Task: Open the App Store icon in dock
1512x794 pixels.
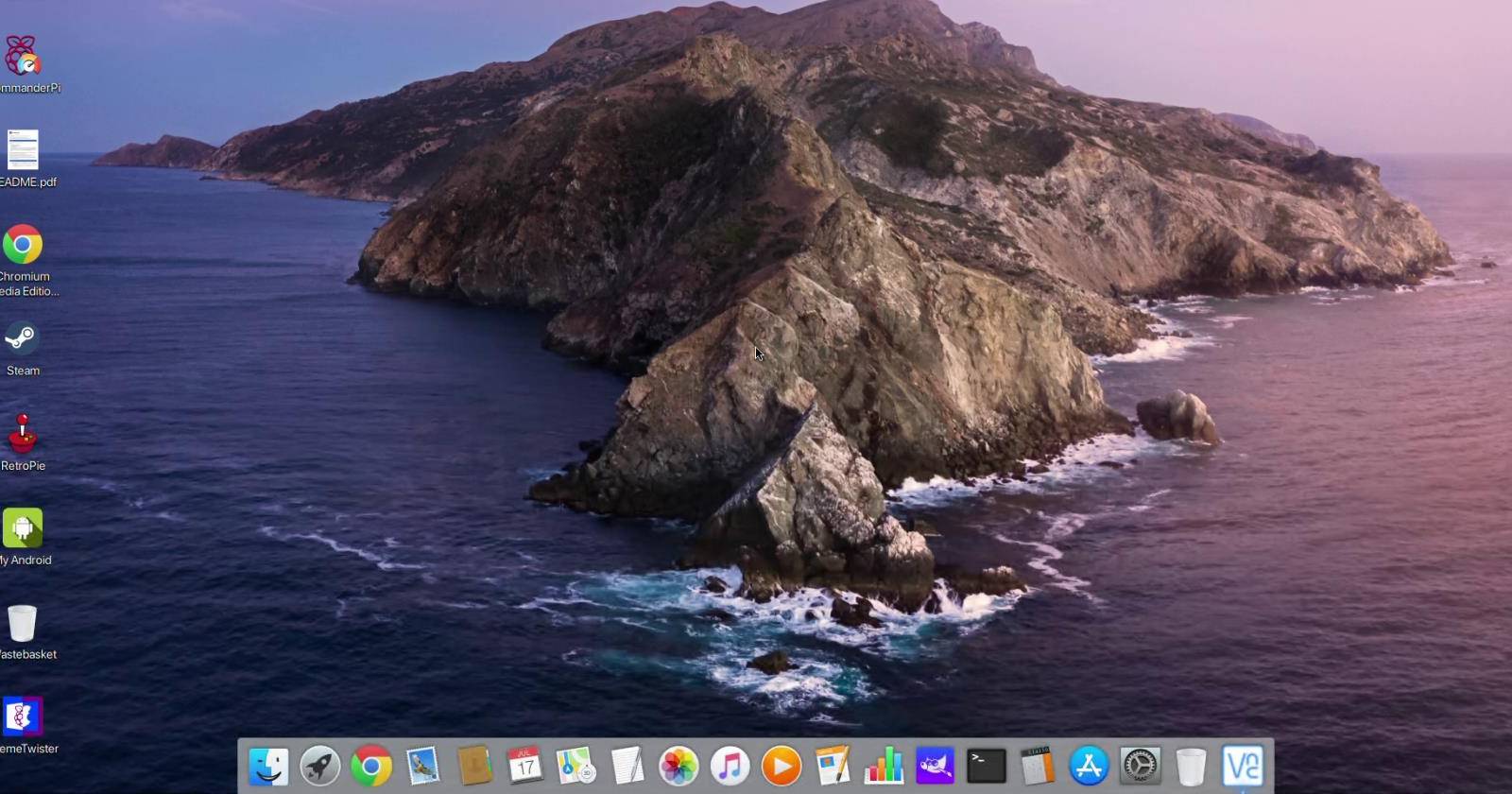Action: [x=1089, y=766]
